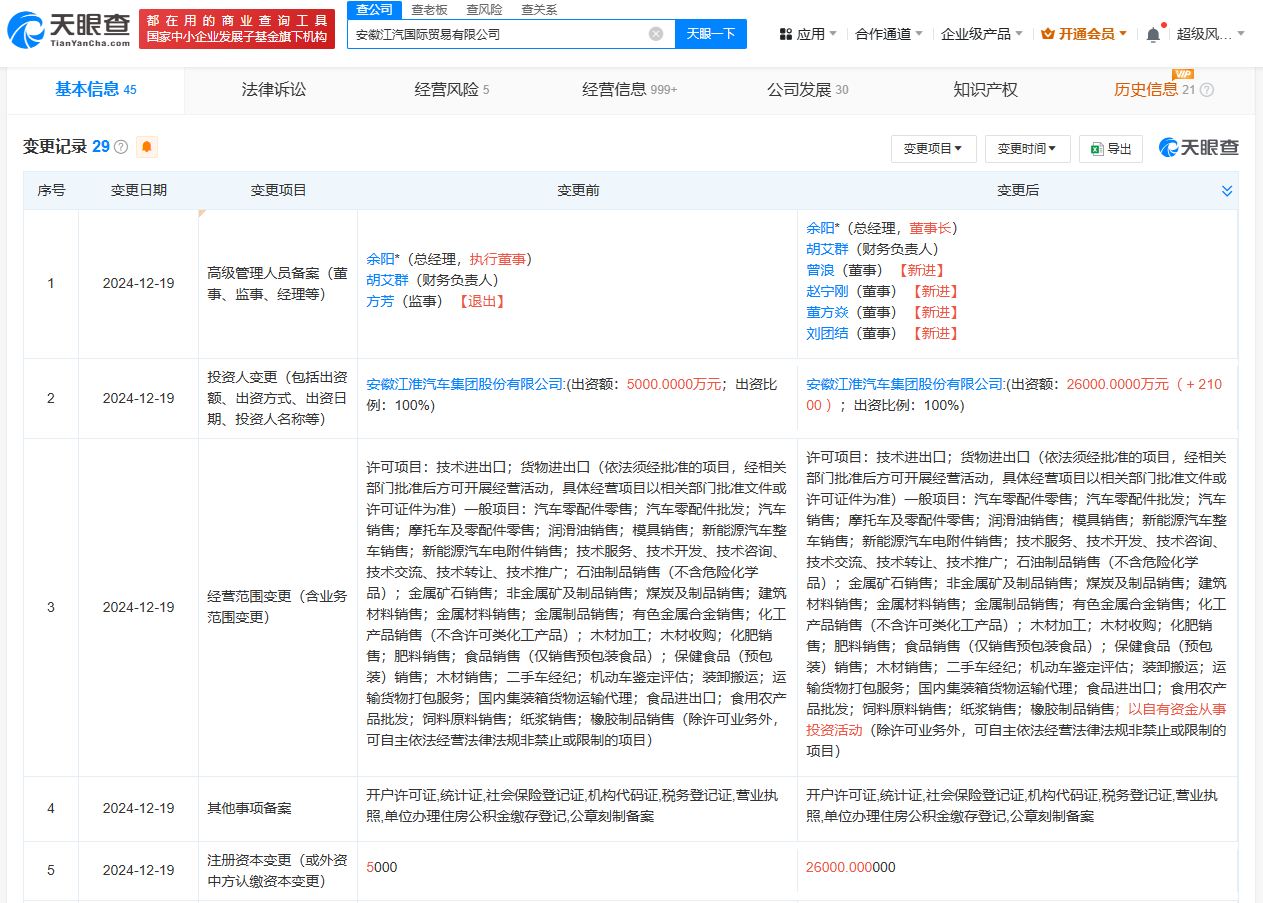Viewport: 1263px width, 903px height.
Task: Open the 开通会员 dropdown
Action: pos(1084,34)
